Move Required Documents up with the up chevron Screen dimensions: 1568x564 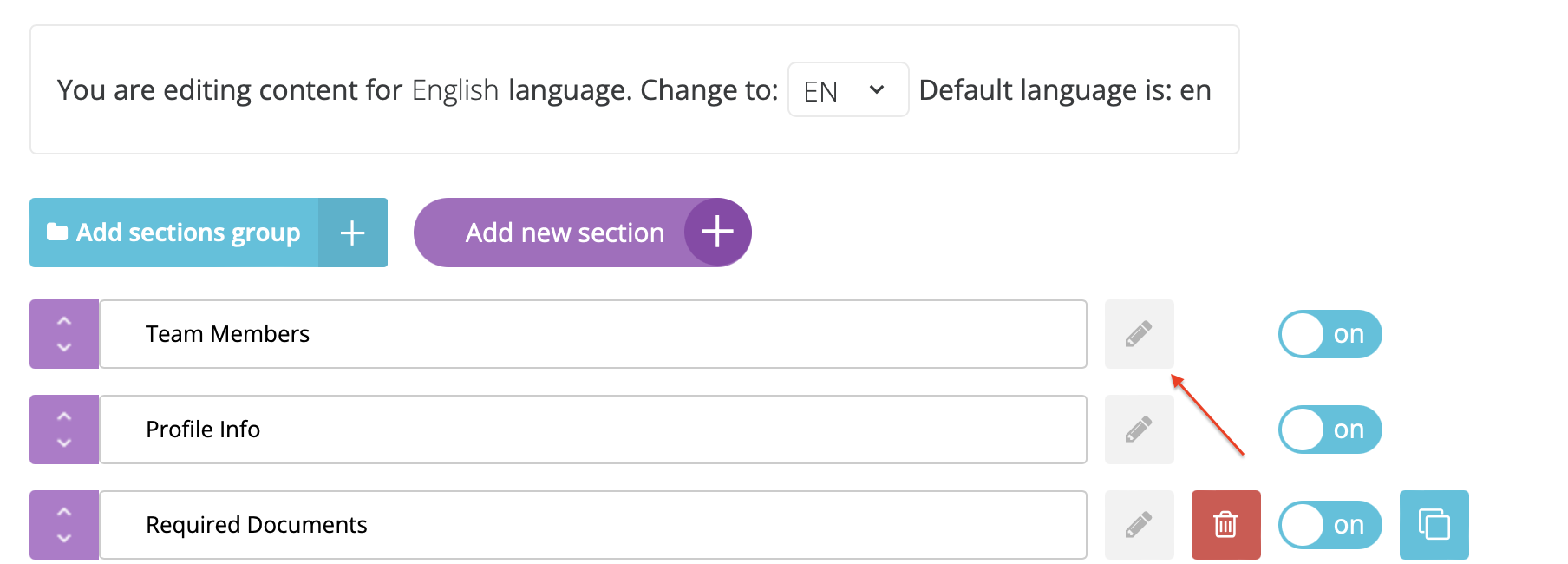pos(64,511)
